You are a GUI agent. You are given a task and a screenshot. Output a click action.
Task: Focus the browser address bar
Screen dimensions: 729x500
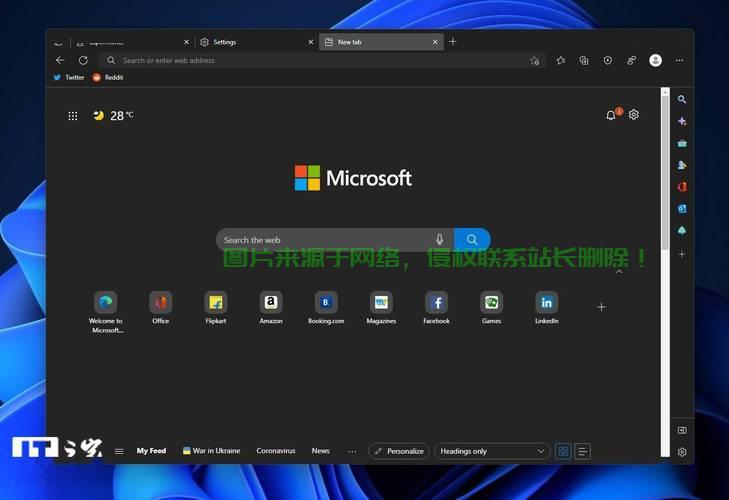323,60
